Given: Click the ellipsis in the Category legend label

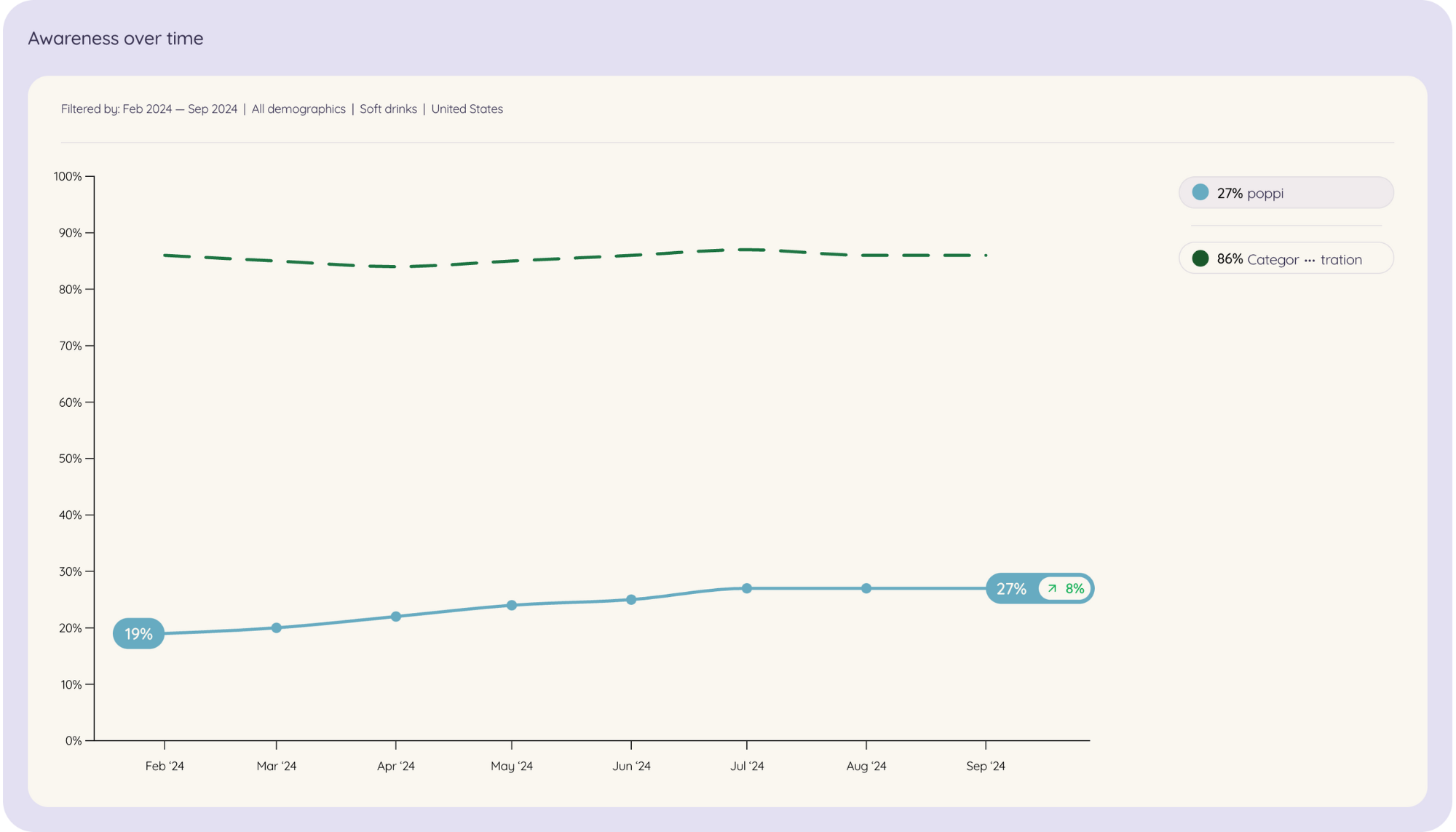Looking at the screenshot, I should click(1309, 260).
